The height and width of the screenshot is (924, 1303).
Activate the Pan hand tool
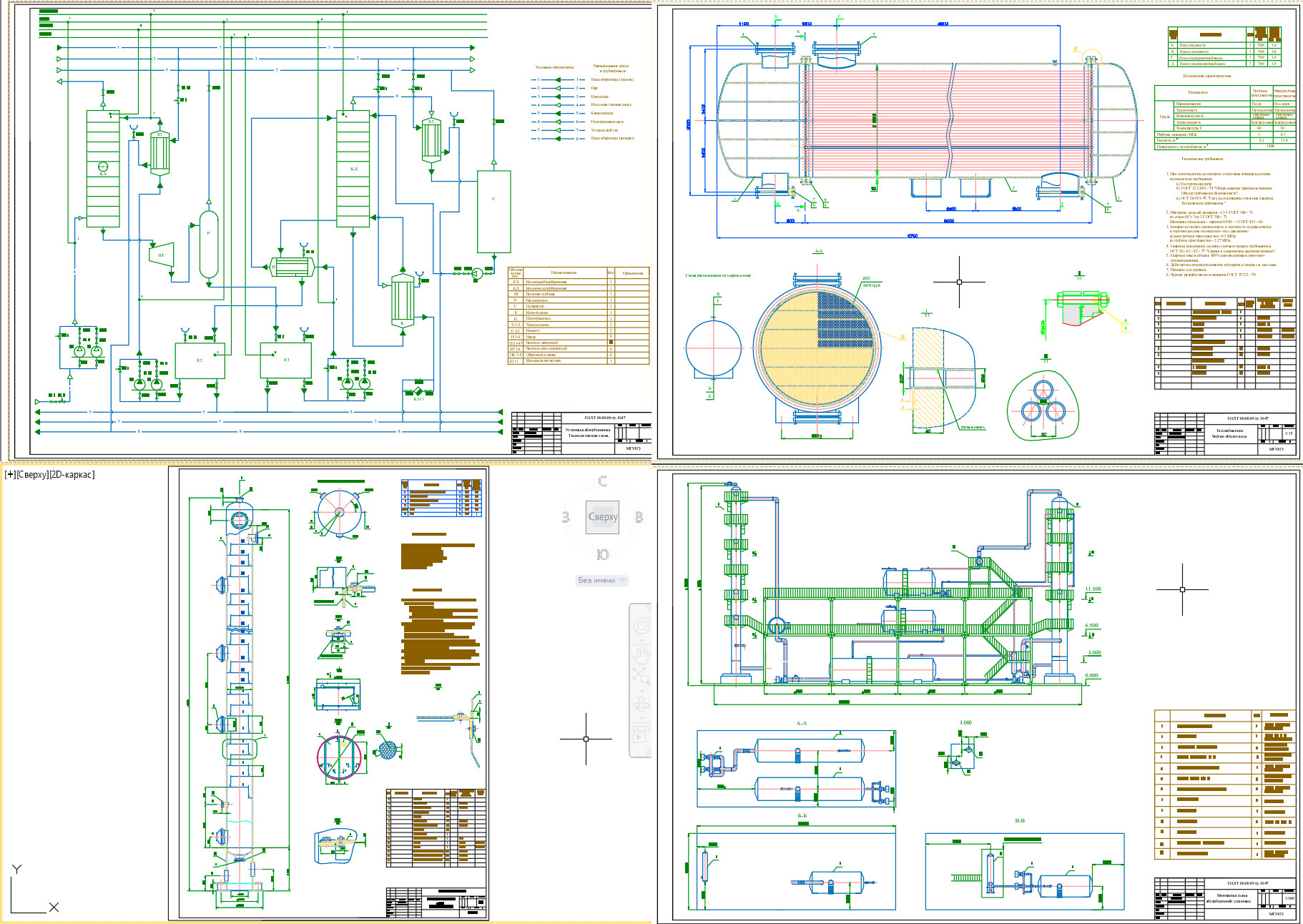point(641,655)
